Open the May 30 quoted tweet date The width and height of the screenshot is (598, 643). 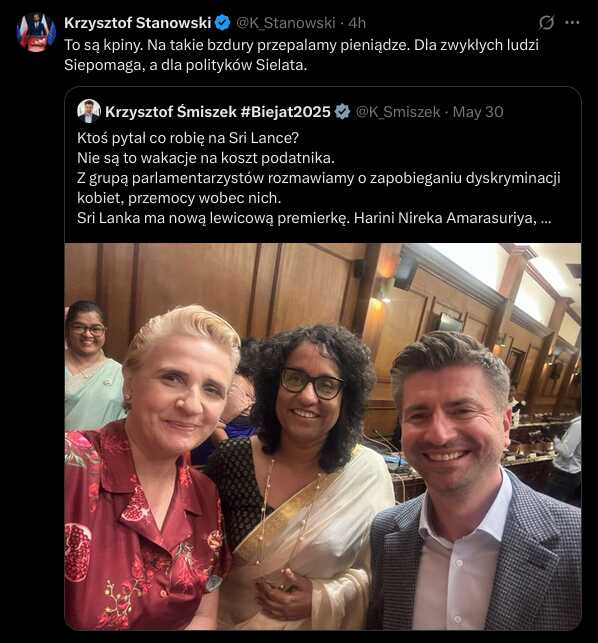click(478, 112)
